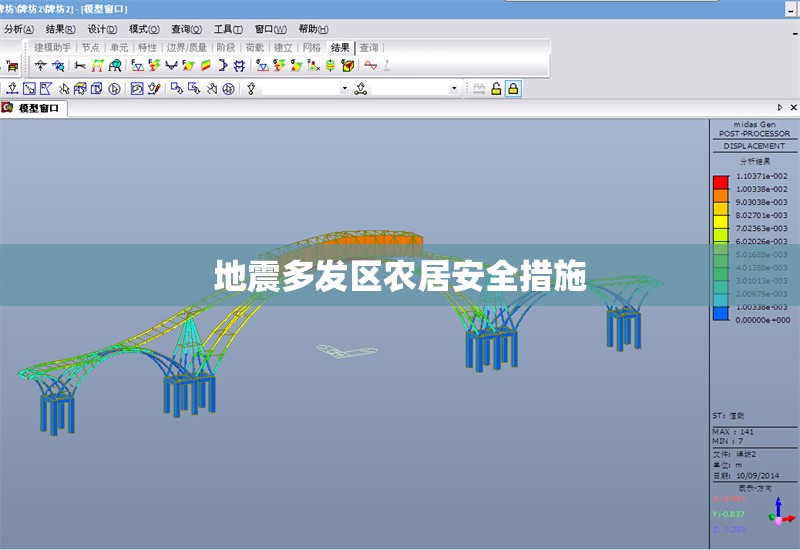Click the open padlock icon in toolbar
800x550 pixels.
496,89
